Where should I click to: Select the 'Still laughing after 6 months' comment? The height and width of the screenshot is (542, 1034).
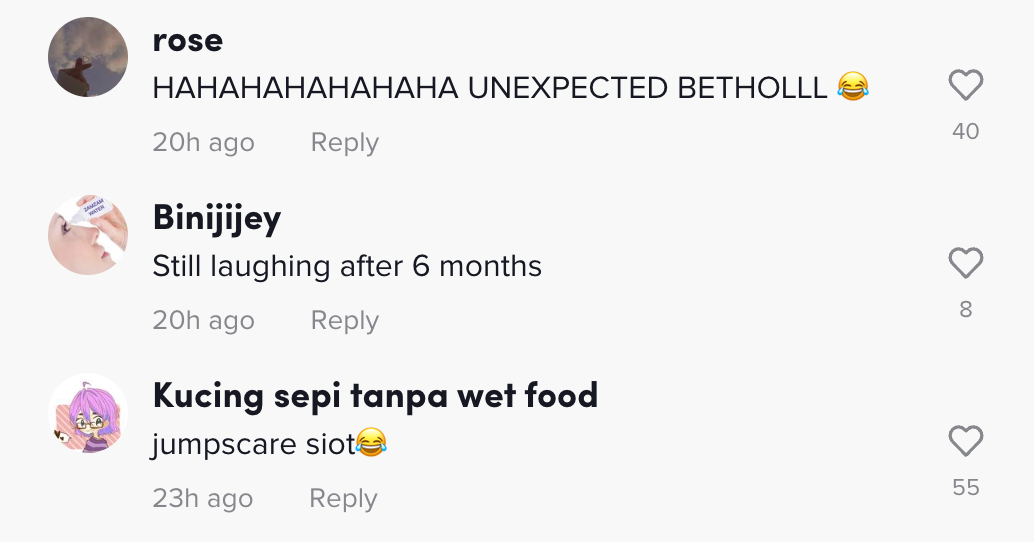tap(347, 266)
